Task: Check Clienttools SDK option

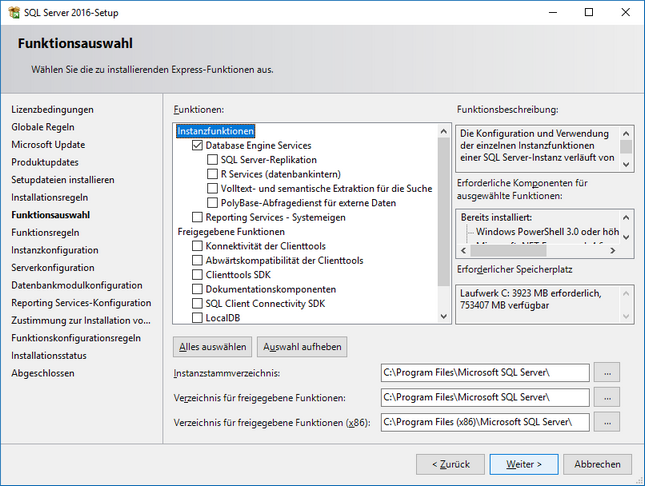Action: [197, 275]
